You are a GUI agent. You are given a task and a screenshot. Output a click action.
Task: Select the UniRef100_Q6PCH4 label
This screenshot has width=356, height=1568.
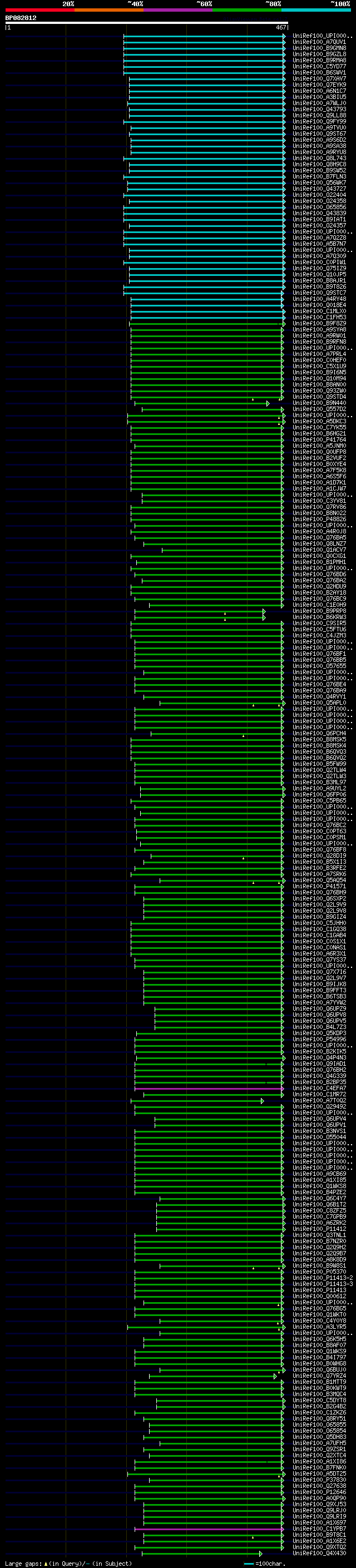(319, 734)
